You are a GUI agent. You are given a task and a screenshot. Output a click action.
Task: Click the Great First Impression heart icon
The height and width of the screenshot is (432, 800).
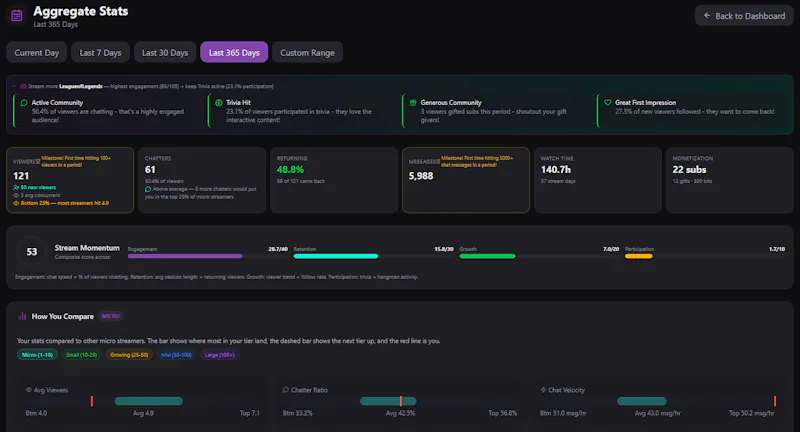click(x=608, y=103)
